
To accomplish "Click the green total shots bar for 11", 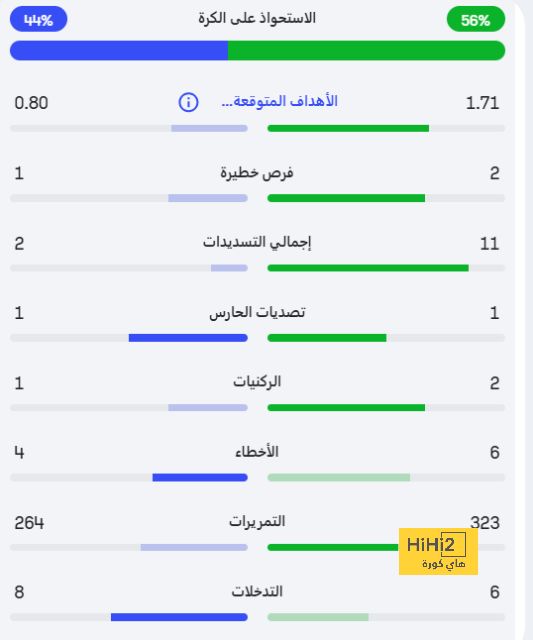I will (x=368, y=268).
